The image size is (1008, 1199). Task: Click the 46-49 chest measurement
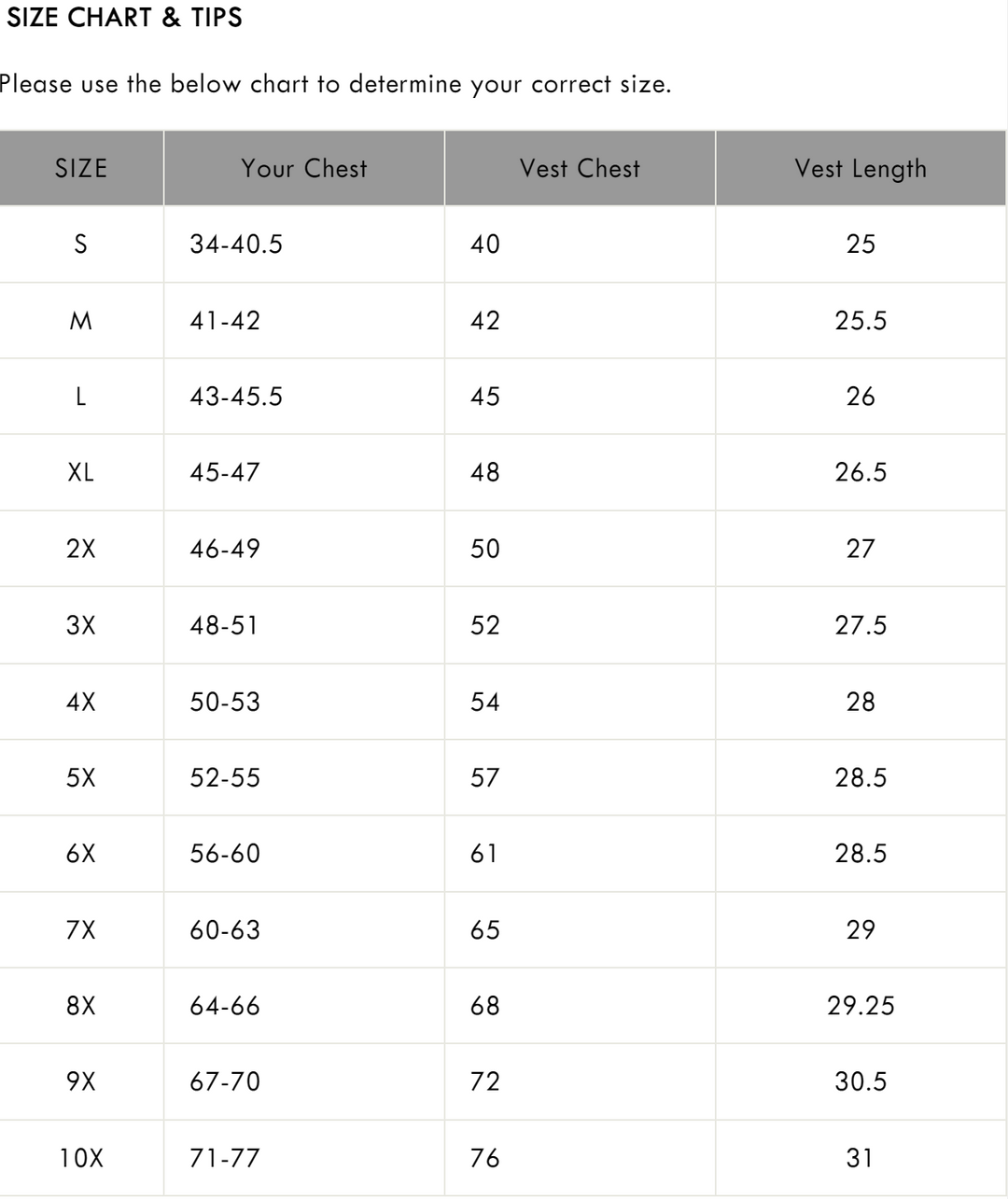tap(225, 549)
